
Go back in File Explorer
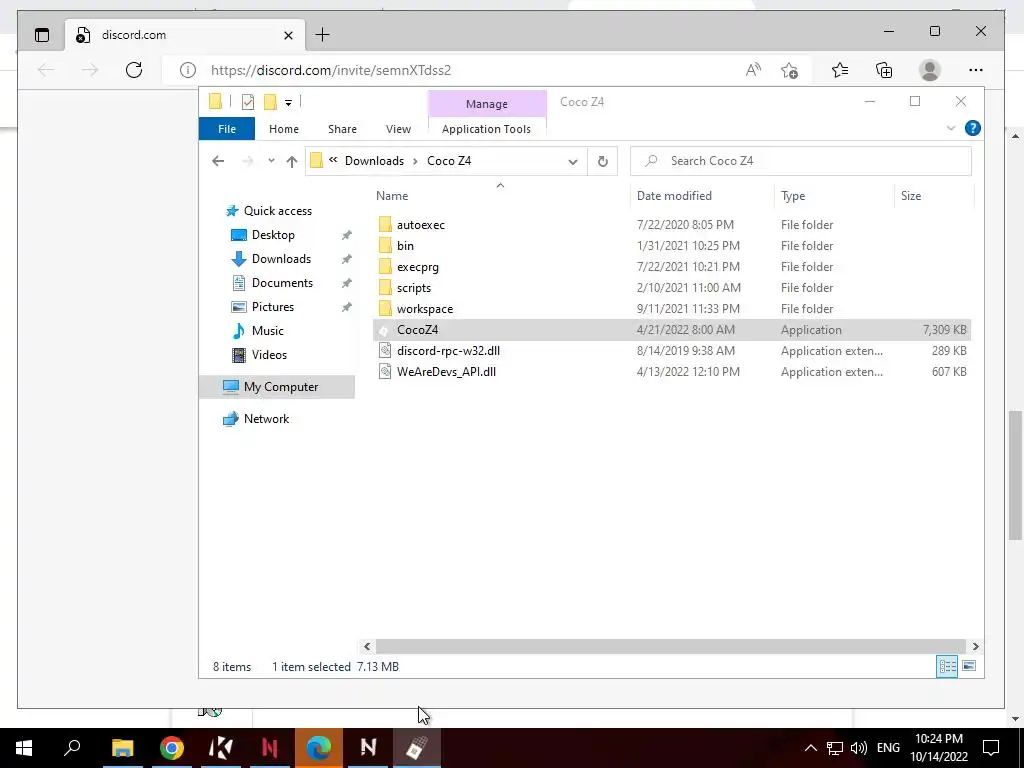point(218,161)
